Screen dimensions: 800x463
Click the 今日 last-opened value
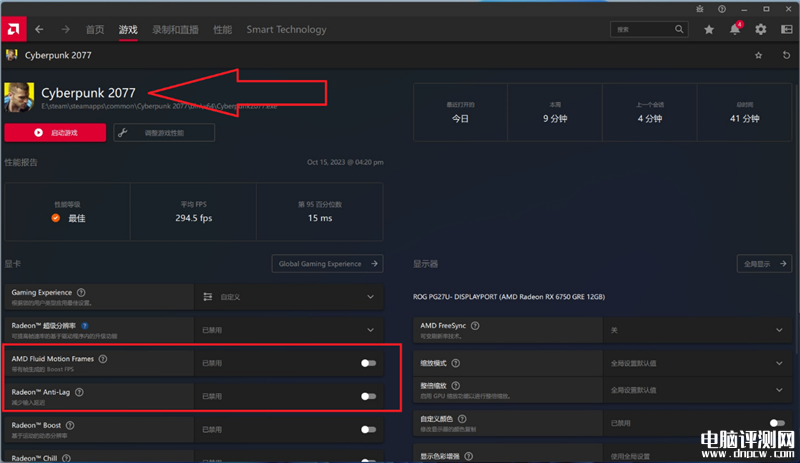tap(460, 118)
